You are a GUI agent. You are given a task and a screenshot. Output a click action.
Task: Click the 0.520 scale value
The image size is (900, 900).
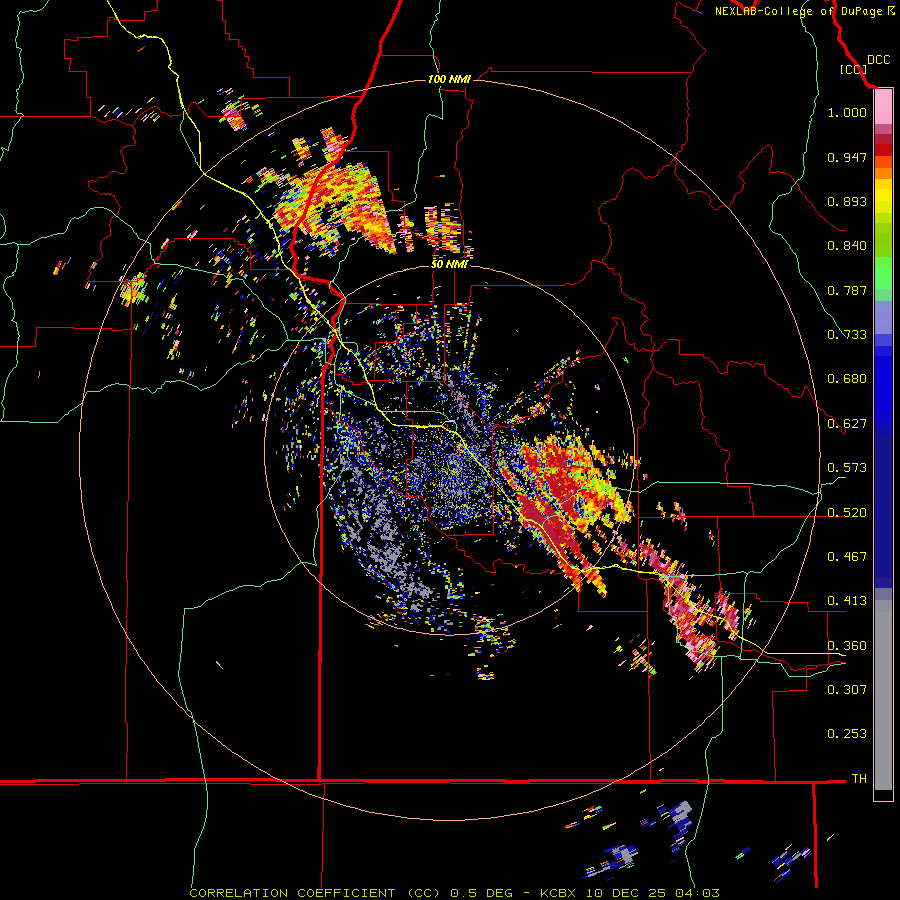click(x=847, y=513)
